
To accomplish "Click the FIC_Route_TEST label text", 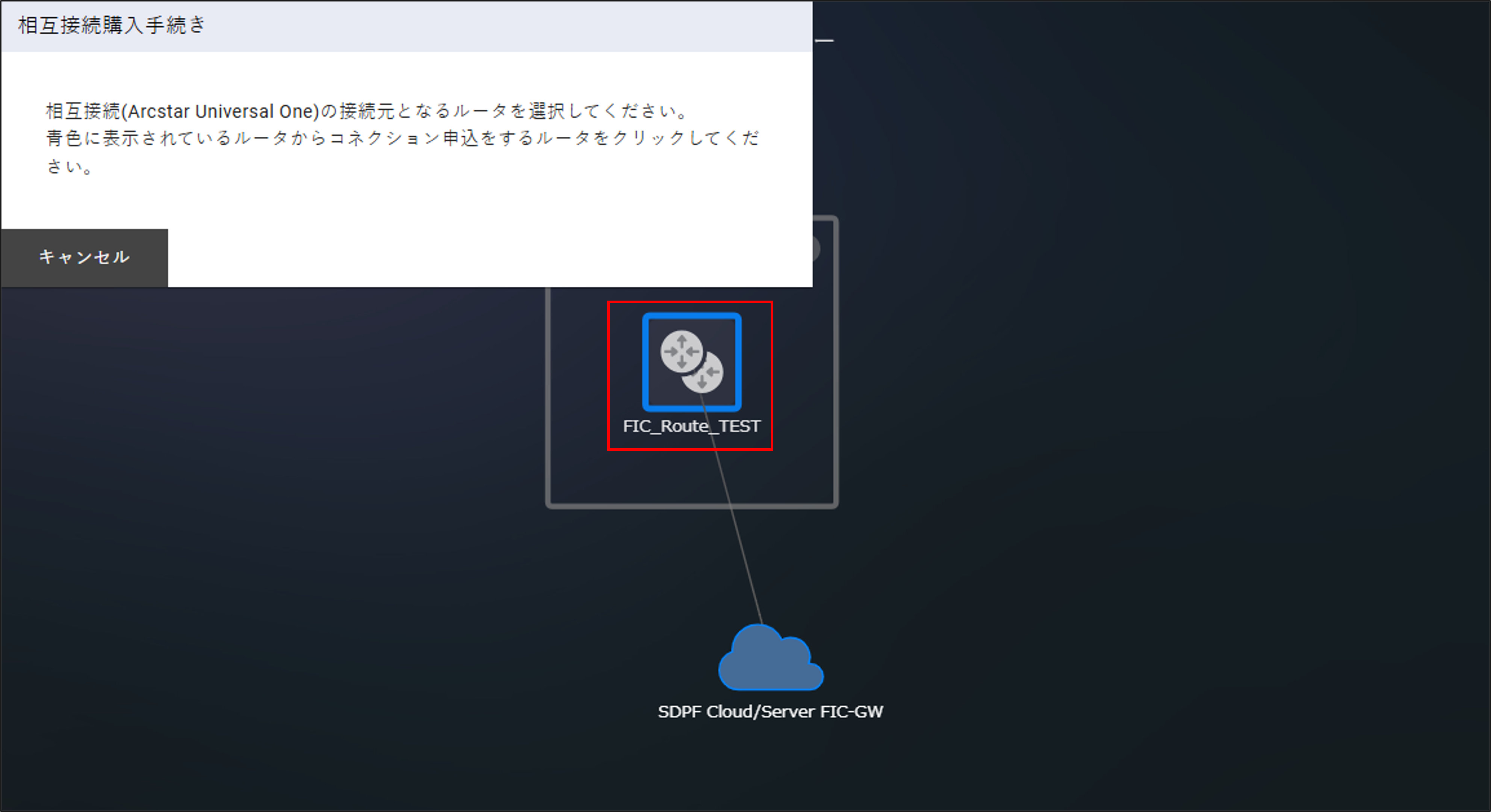I will tap(692, 426).
